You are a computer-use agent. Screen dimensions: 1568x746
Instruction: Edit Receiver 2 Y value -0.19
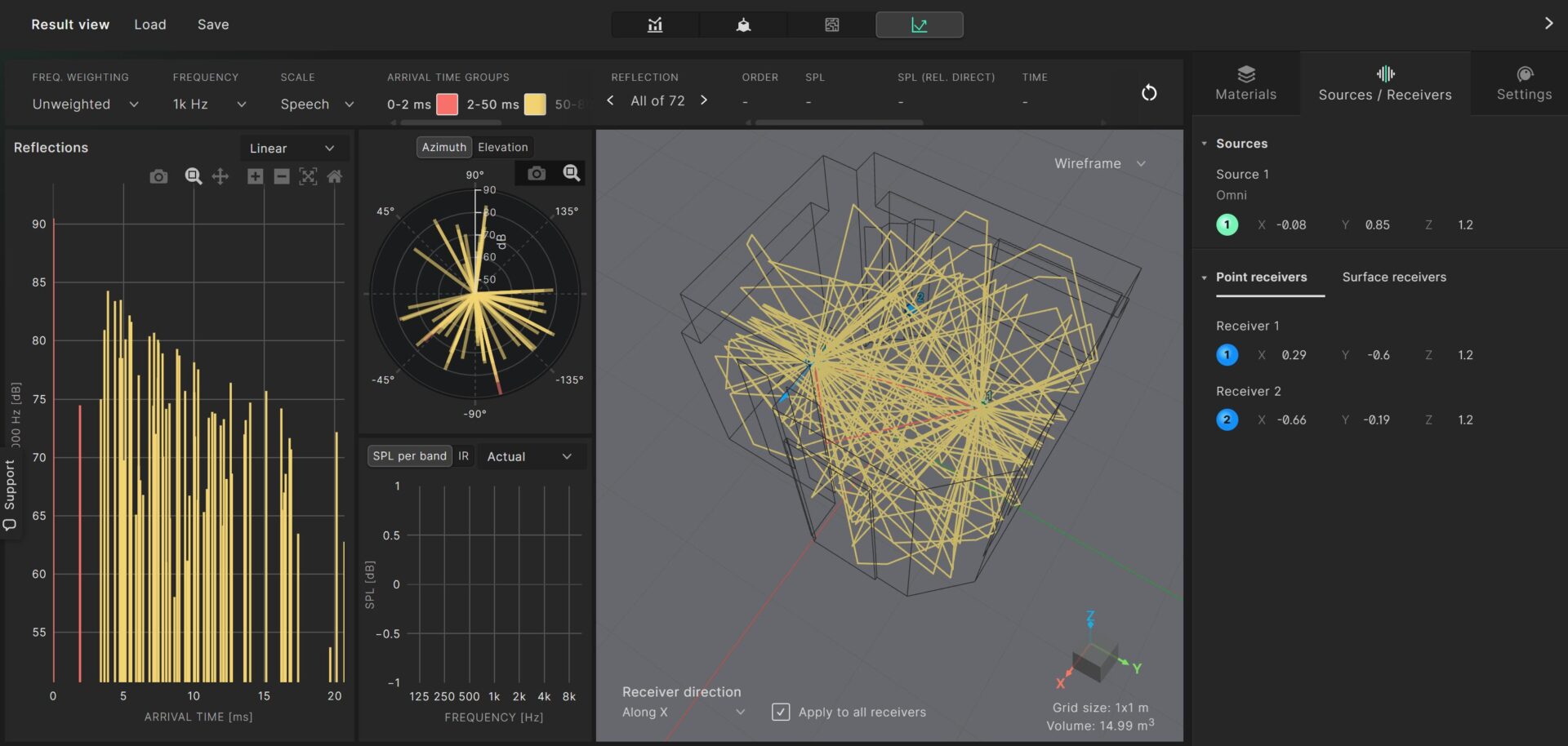pyautogui.click(x=1376, y=420)
